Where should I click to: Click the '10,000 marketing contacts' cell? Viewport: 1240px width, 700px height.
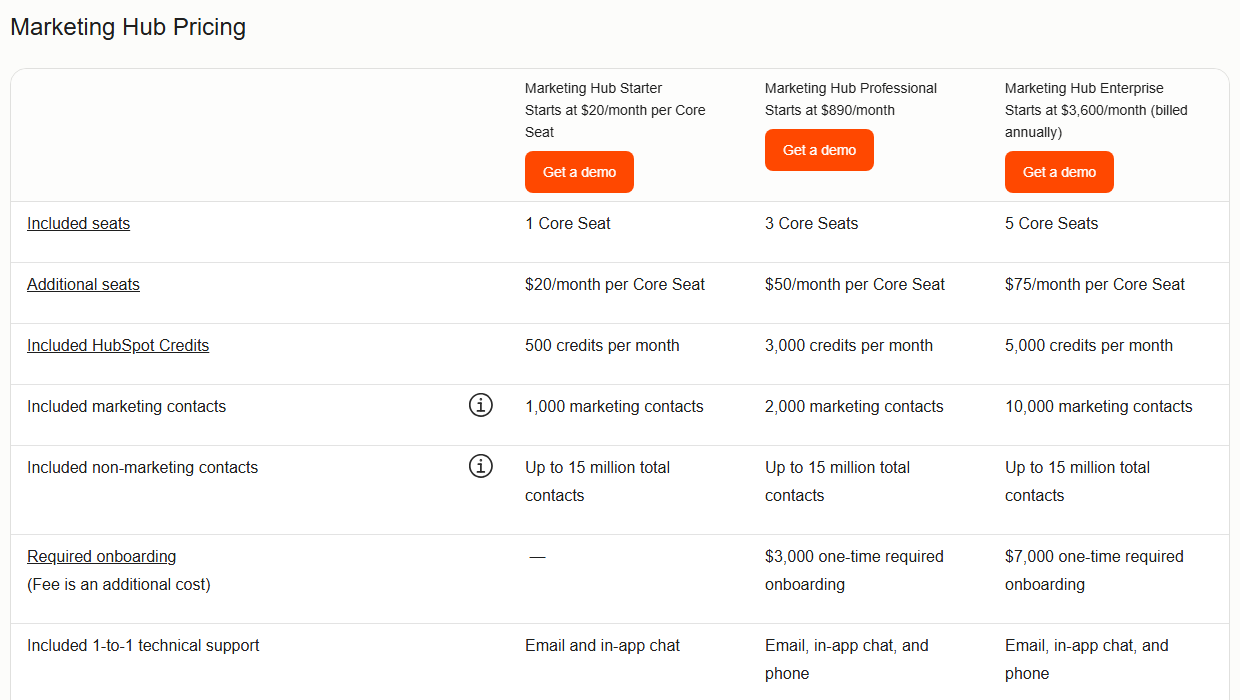click(x=1099, y=407)
